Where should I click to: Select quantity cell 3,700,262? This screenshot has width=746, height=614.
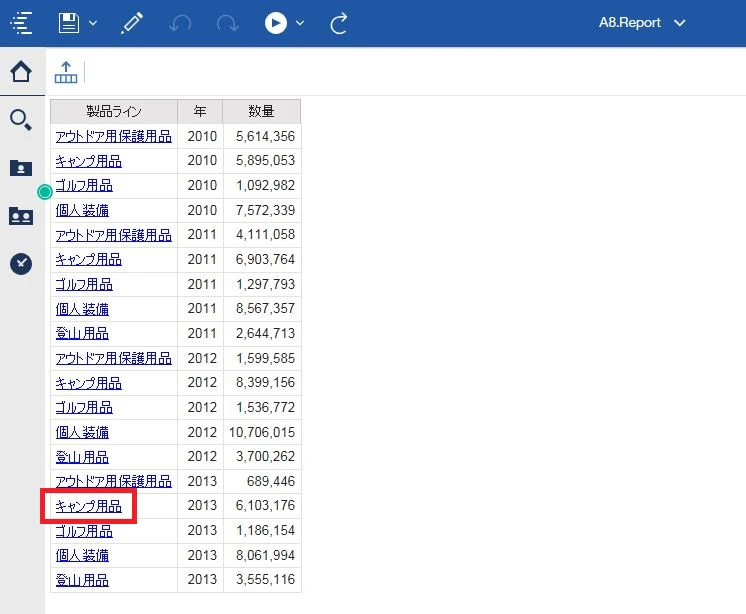(262, 457)
